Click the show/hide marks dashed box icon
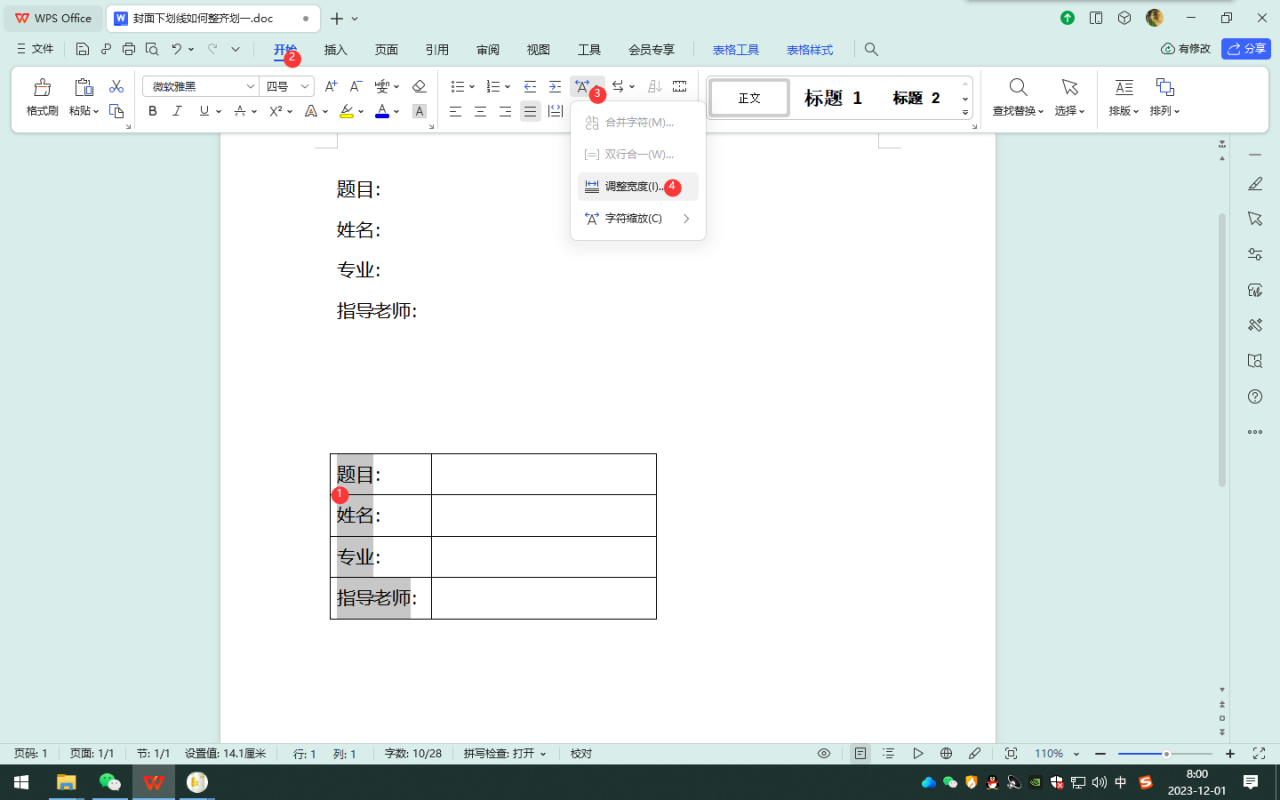 coord(680,87)
